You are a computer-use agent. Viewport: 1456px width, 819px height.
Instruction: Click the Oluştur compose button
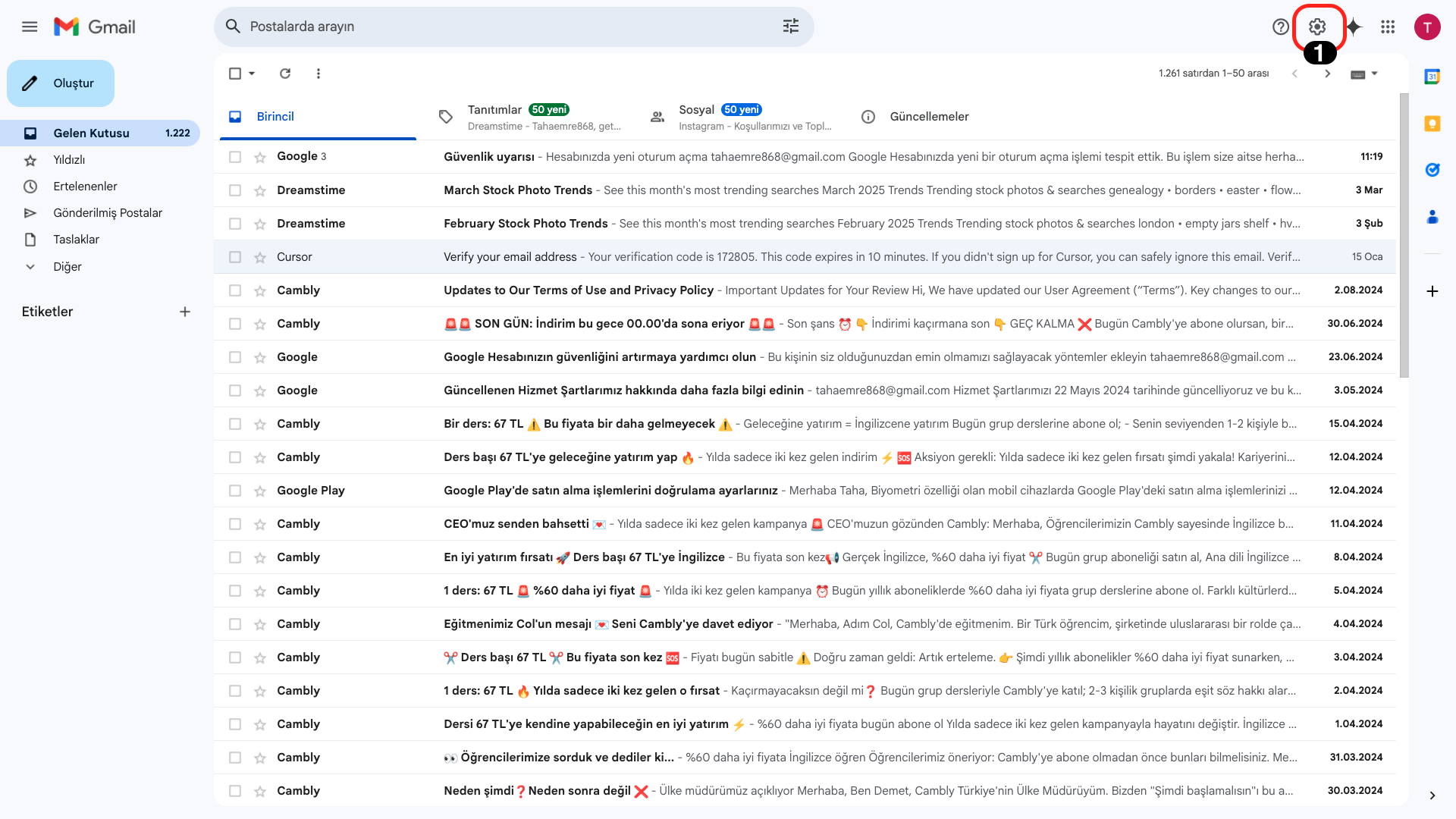pos(61,83)
